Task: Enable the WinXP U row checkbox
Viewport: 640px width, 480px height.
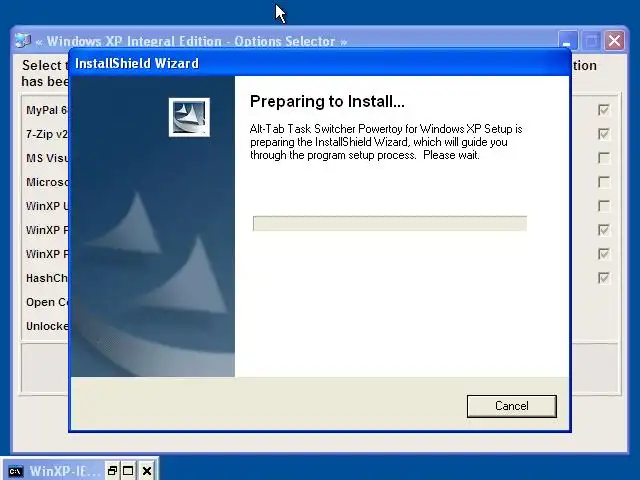Action: coord(604,206)
